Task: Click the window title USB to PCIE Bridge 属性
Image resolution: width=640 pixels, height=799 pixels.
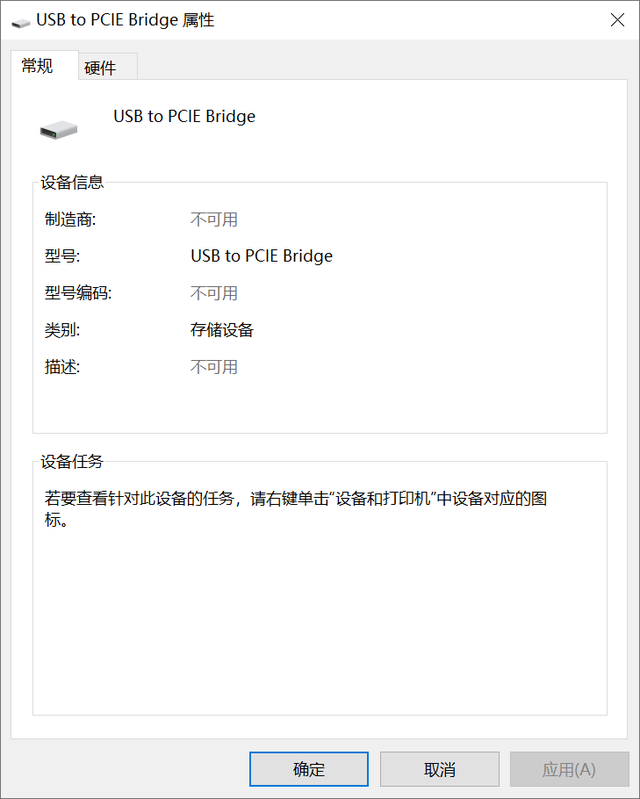Action: [125, 20]
